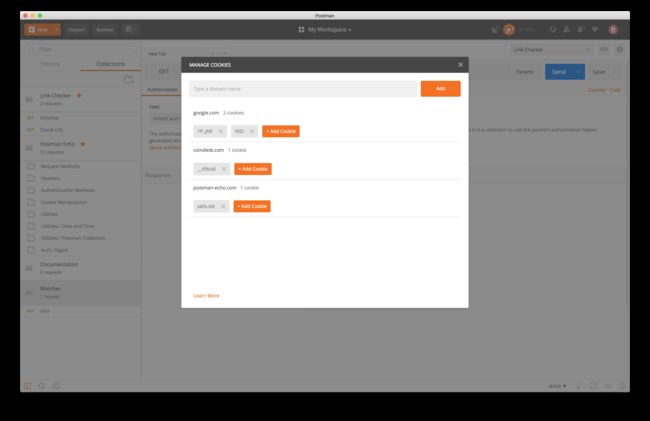Open the user avatar menu
The width and height of the screenshot is (650, 421).
coord(613,29)
